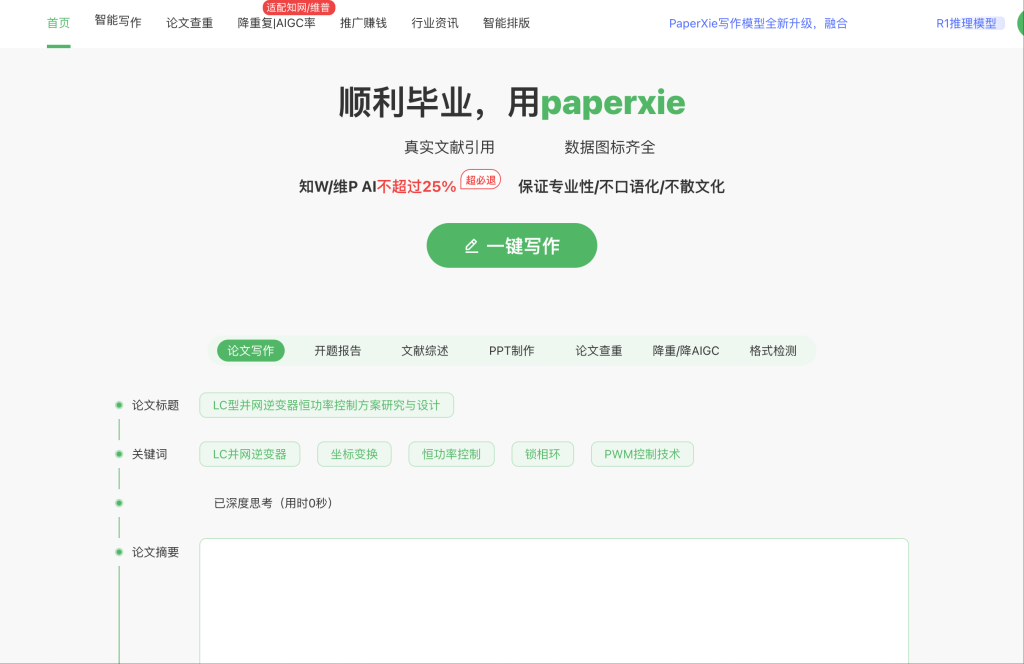This screenshot has width=1024, height=664.
Task: Click the LC并网逆变器 keyword tag
Action: click(x=249, y=454)
